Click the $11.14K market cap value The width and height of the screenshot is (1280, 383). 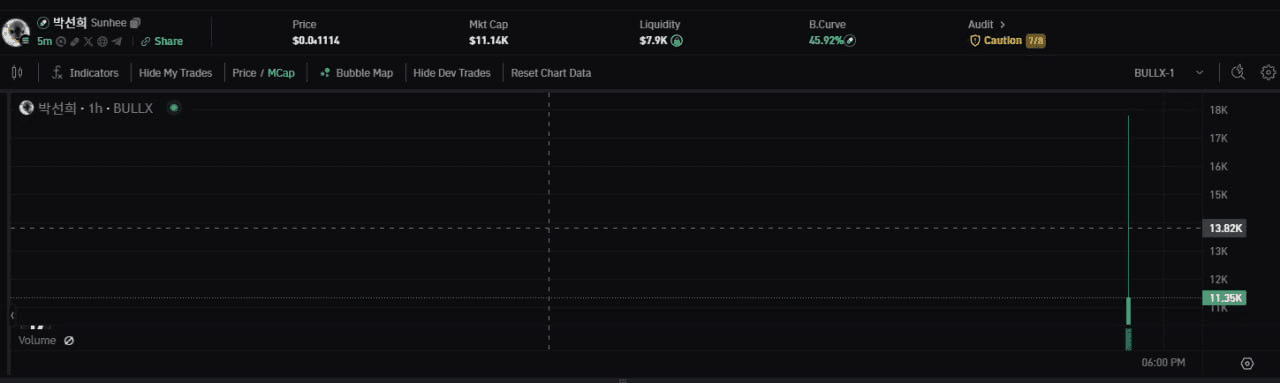(488, 41)
